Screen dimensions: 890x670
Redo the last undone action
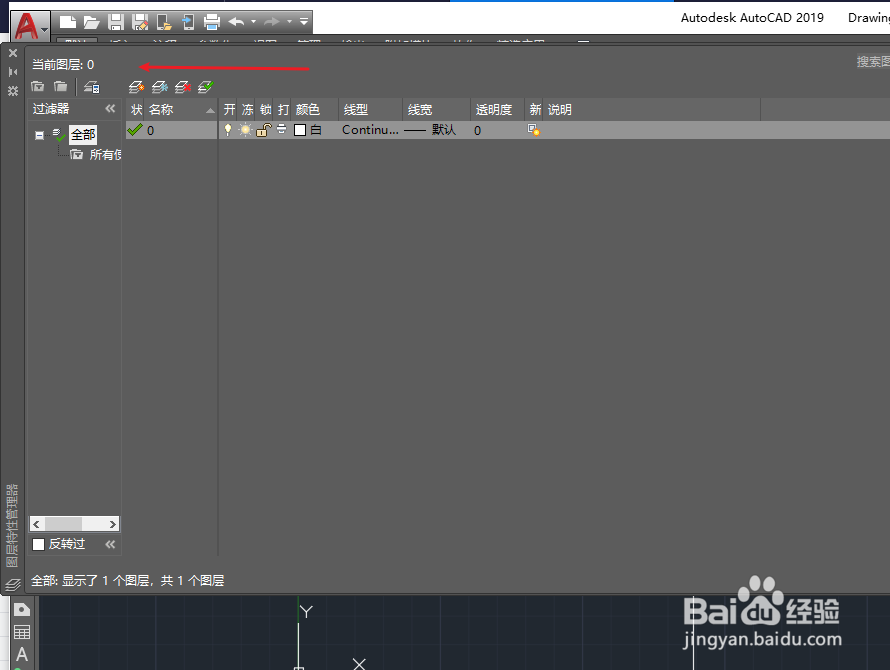coord(272,22)
